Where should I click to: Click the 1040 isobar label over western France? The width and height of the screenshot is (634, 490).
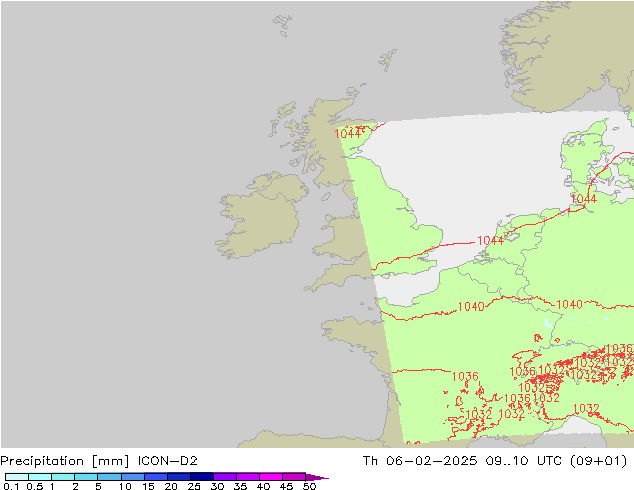point(471,306)
